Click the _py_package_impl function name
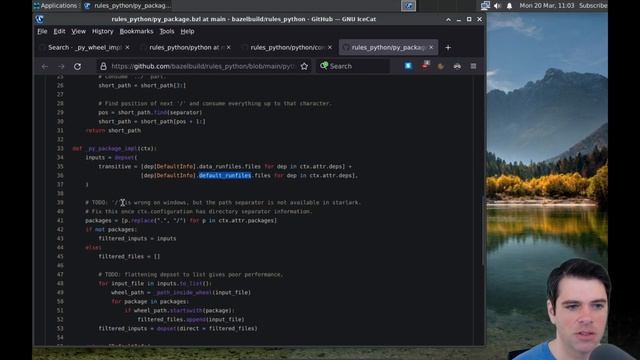Image resolution: width=640 pixels, height=360 pixels. coord(112,149)
